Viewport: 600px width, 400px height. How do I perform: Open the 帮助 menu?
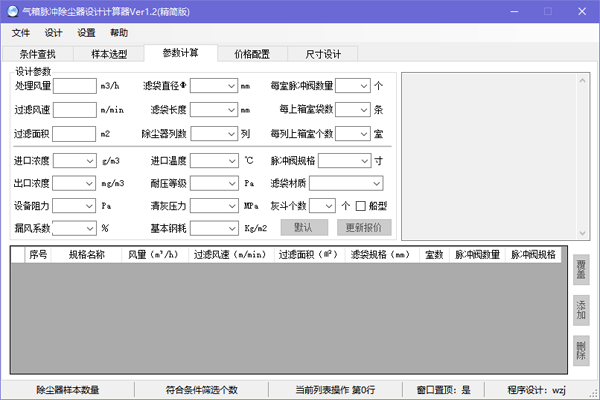pos(119,33)
